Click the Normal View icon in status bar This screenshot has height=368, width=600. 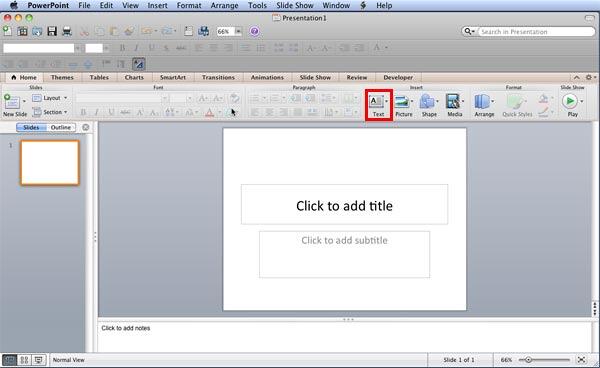9,360
